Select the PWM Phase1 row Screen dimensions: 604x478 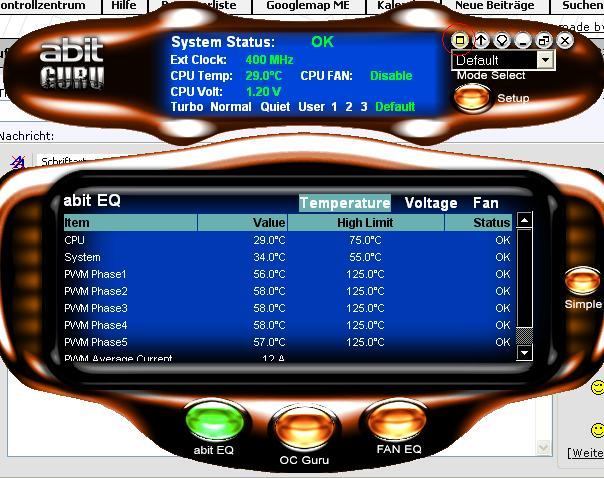point(288,274)
